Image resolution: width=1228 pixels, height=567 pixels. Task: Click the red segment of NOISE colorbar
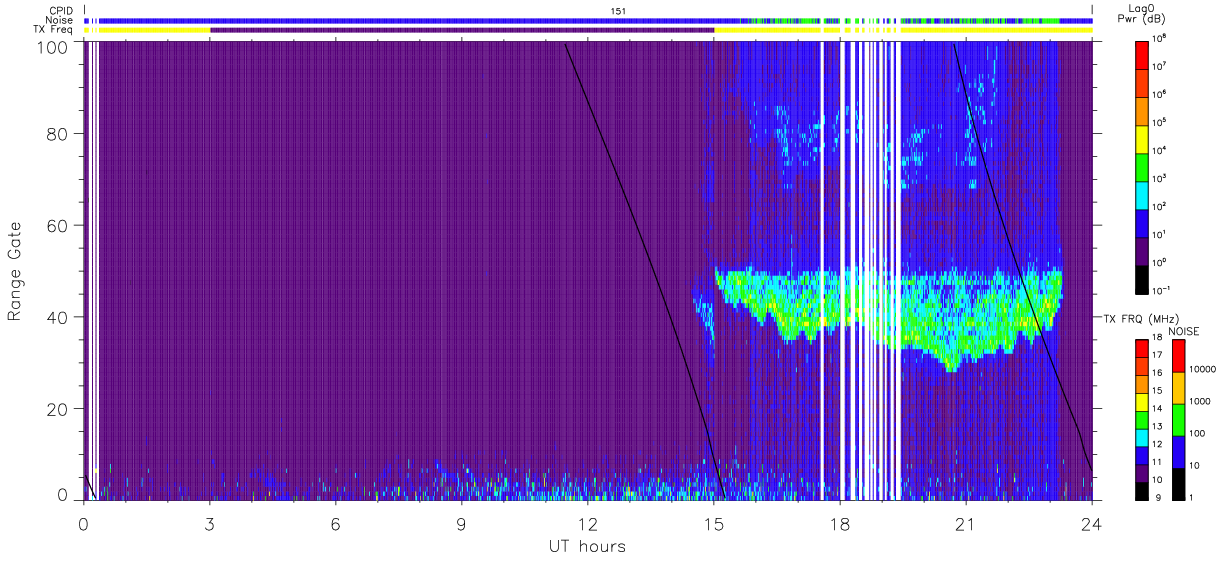(1178, 356)
